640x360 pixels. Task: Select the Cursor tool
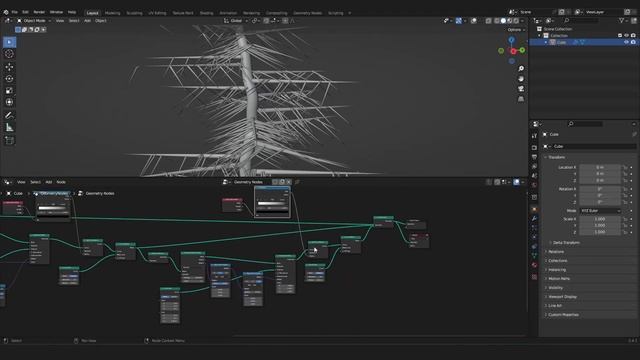pyautogui.click(x=9, y=54)
